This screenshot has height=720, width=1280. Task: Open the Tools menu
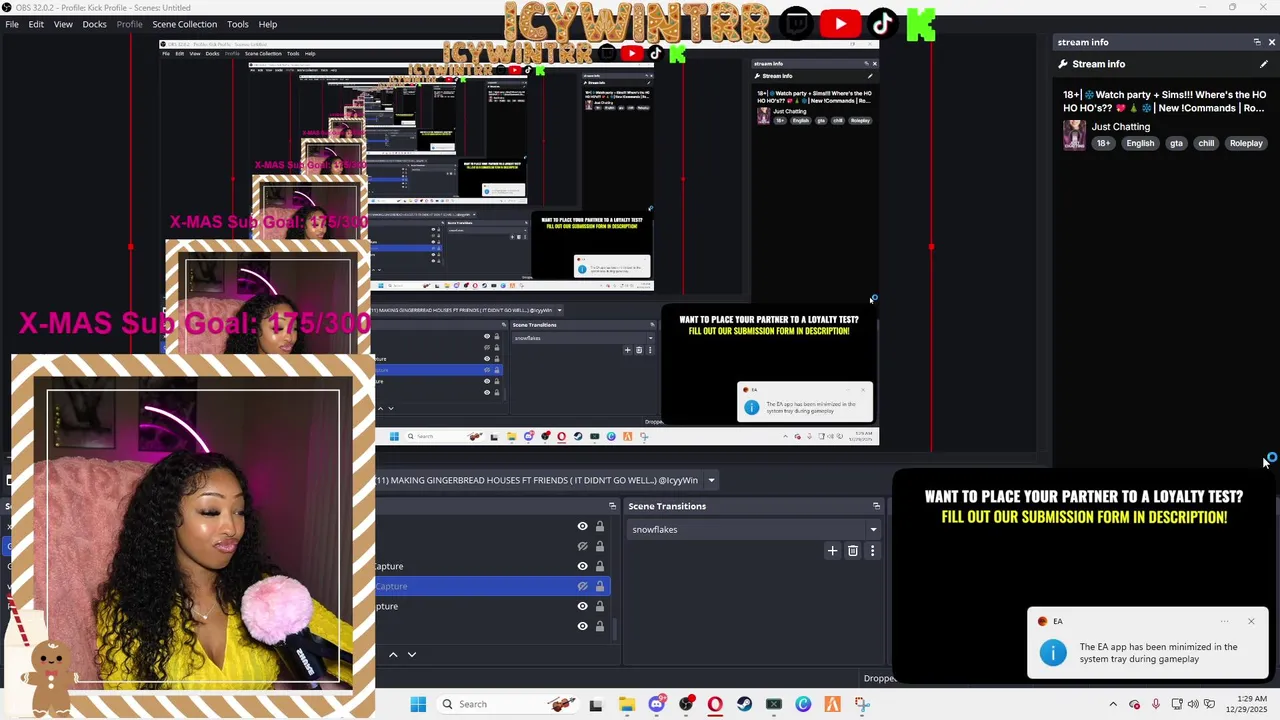(237, 24)
